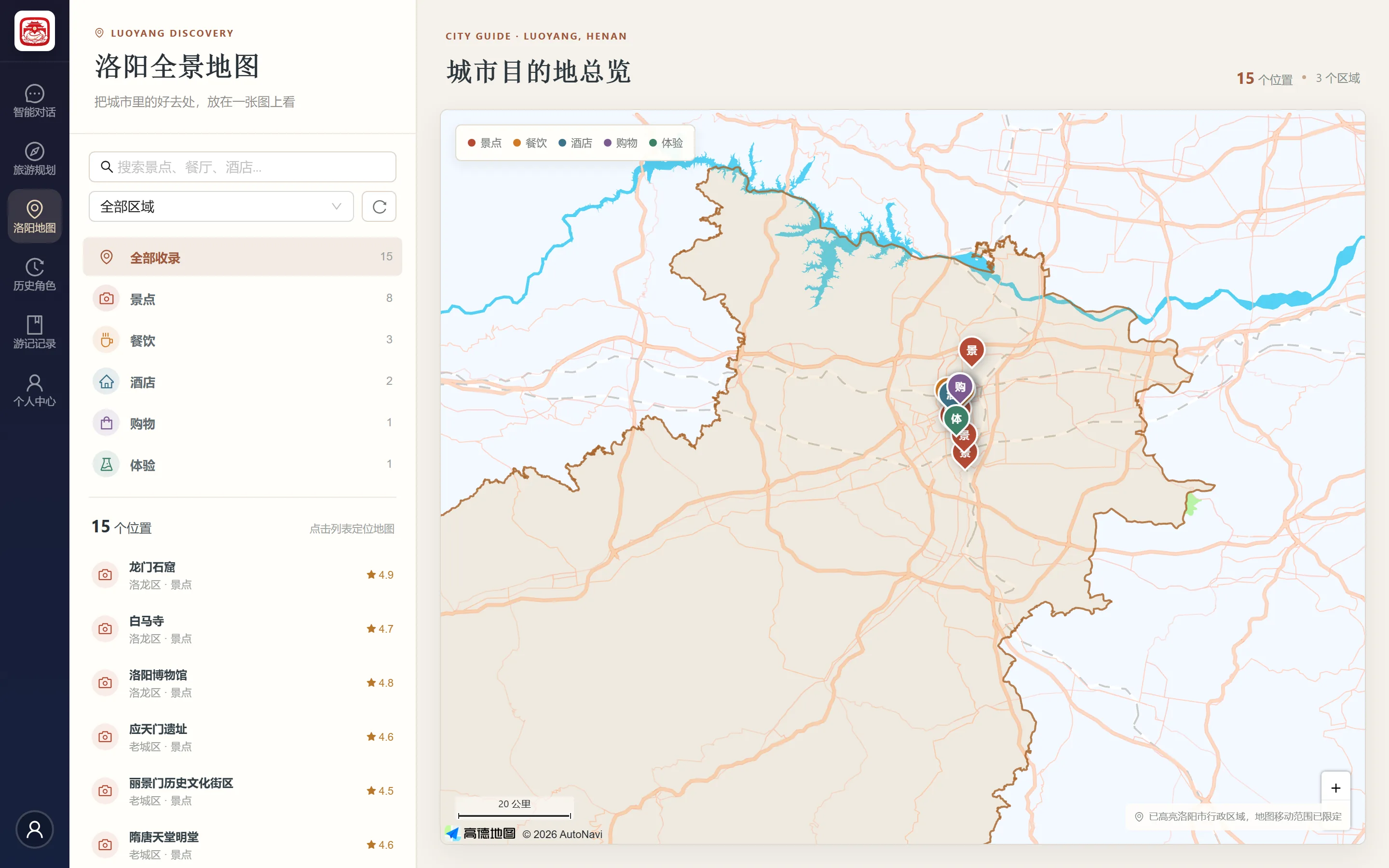Select 丽景门历史文化街区 list entry
Image resolution: width=1389 pixels, height=868 pixels.
[x=242, y=790]
